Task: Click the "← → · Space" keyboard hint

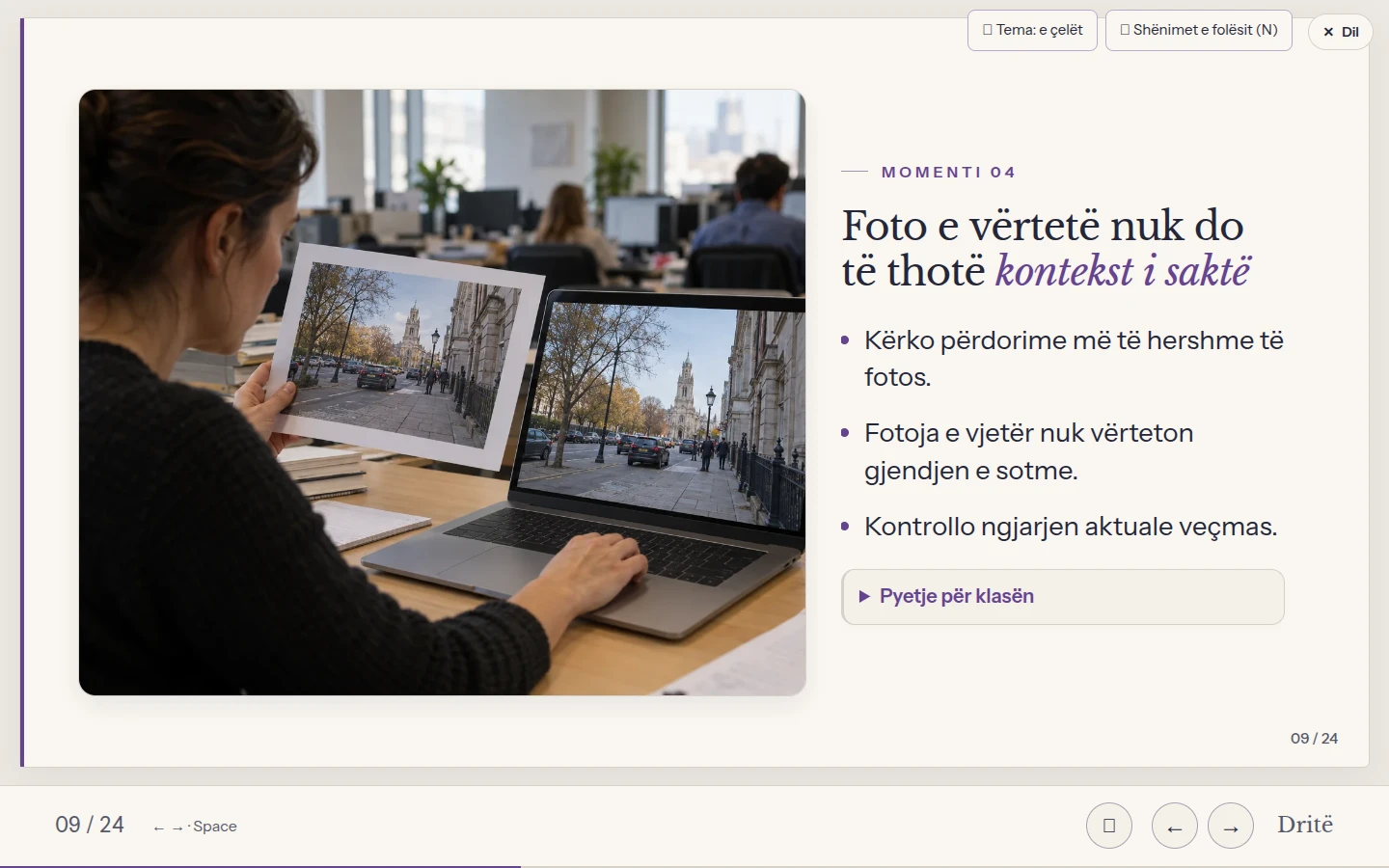Action: pyautogui.click(x=195, y=827)
